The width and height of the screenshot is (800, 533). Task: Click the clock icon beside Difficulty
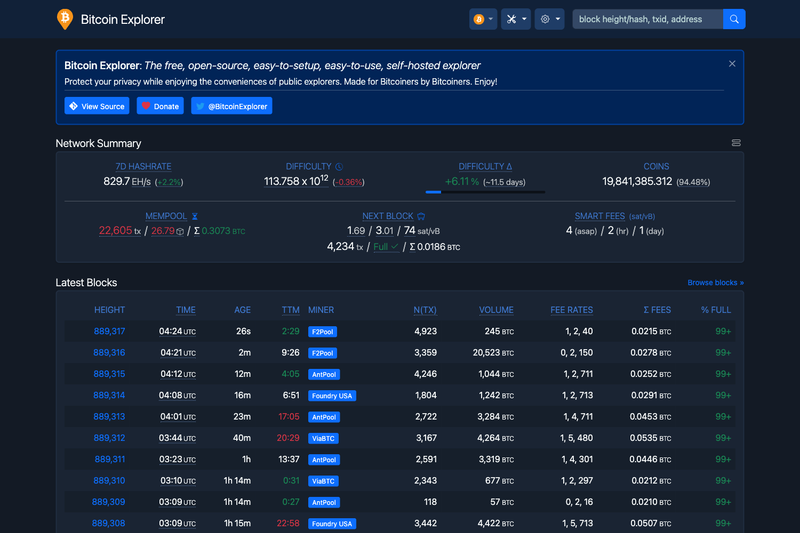click(339, 167)
